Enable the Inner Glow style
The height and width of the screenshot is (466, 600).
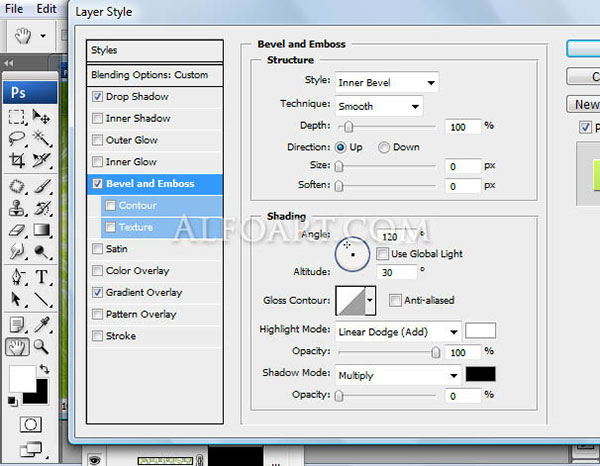click(x=98, y=162)
